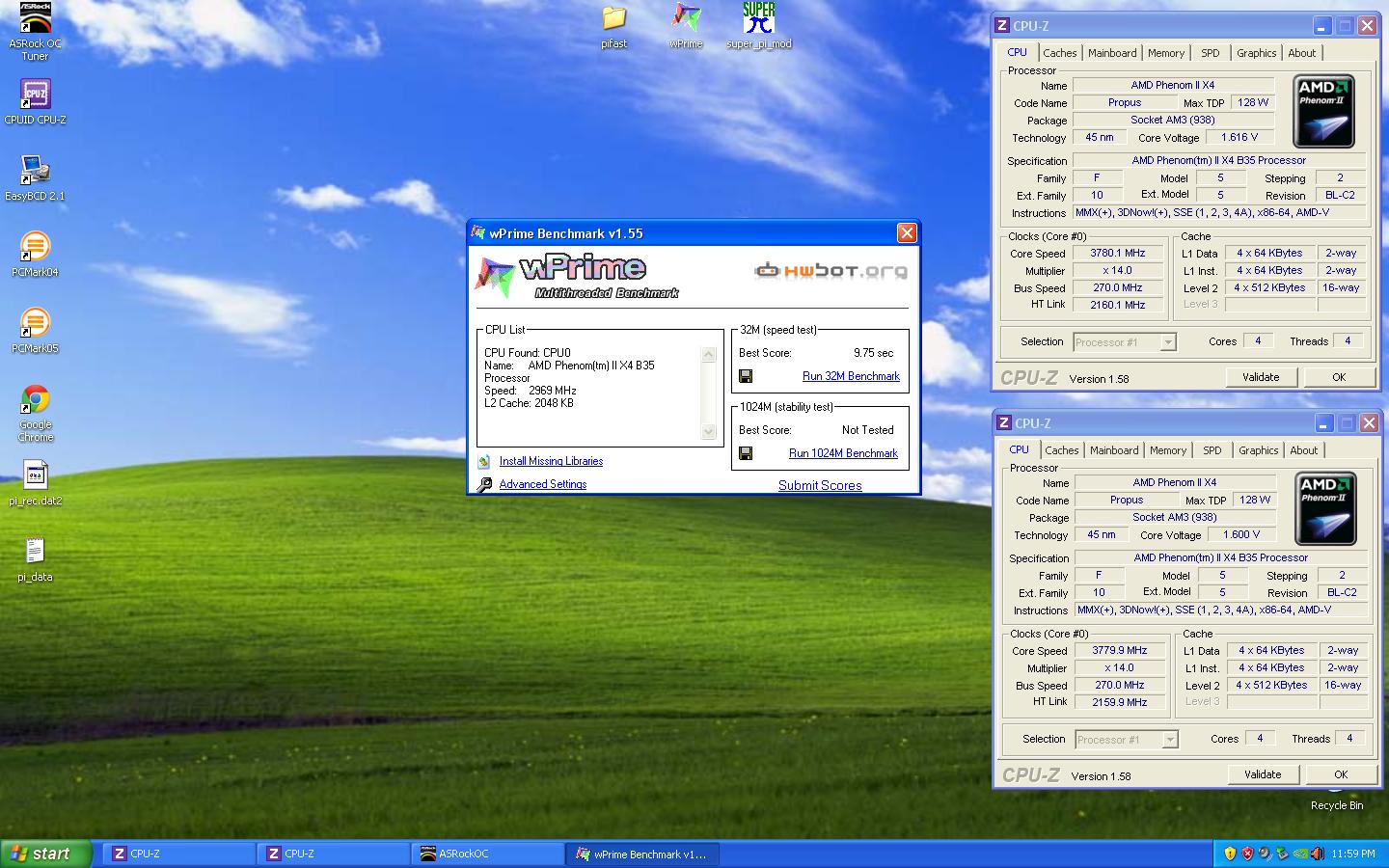This screenshot has width=1389, height=868.
Task: Open About tab in bottom CPU-Z
Action: tap(1304, 450)
